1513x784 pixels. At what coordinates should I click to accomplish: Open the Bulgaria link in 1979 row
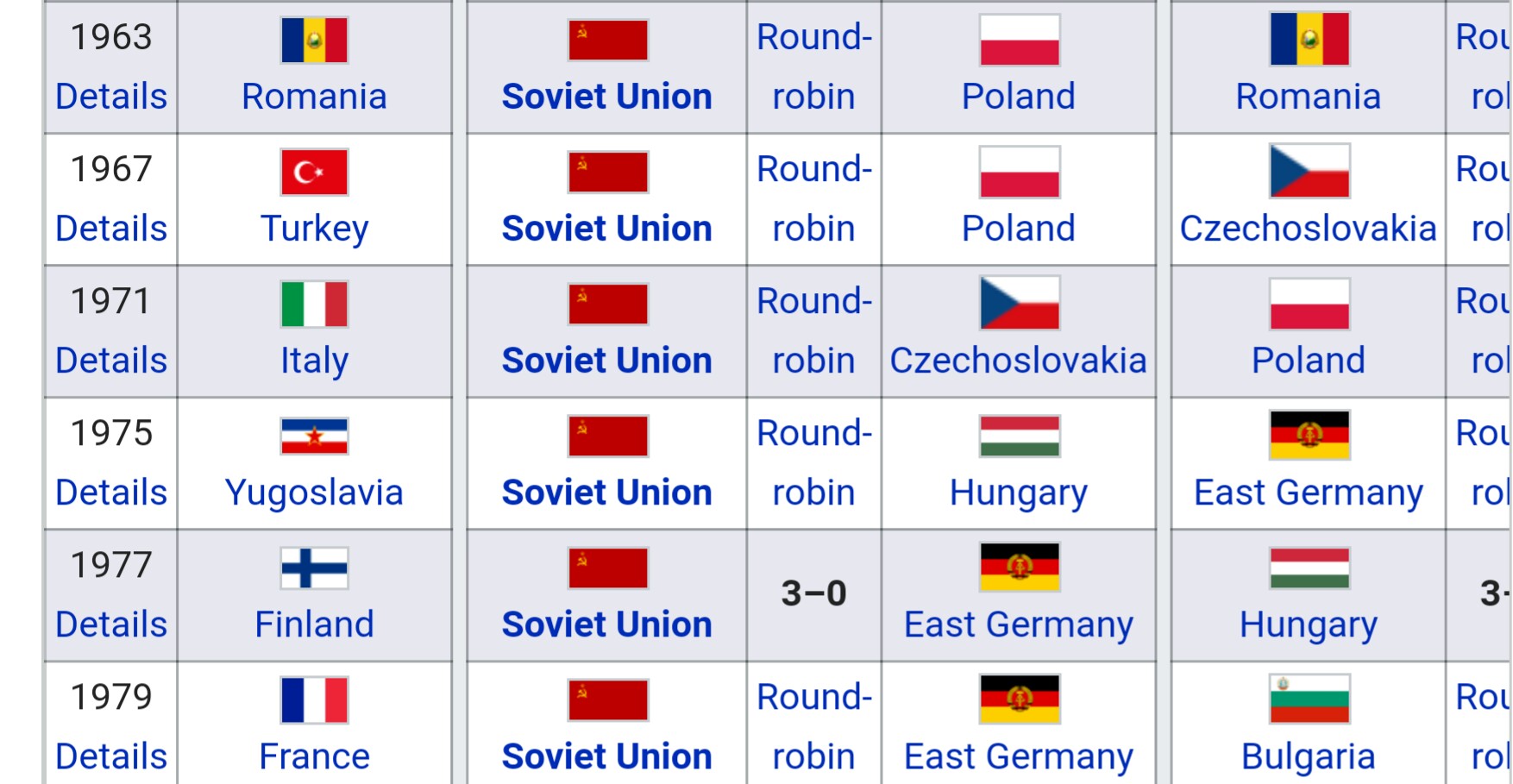[1309, 757]
